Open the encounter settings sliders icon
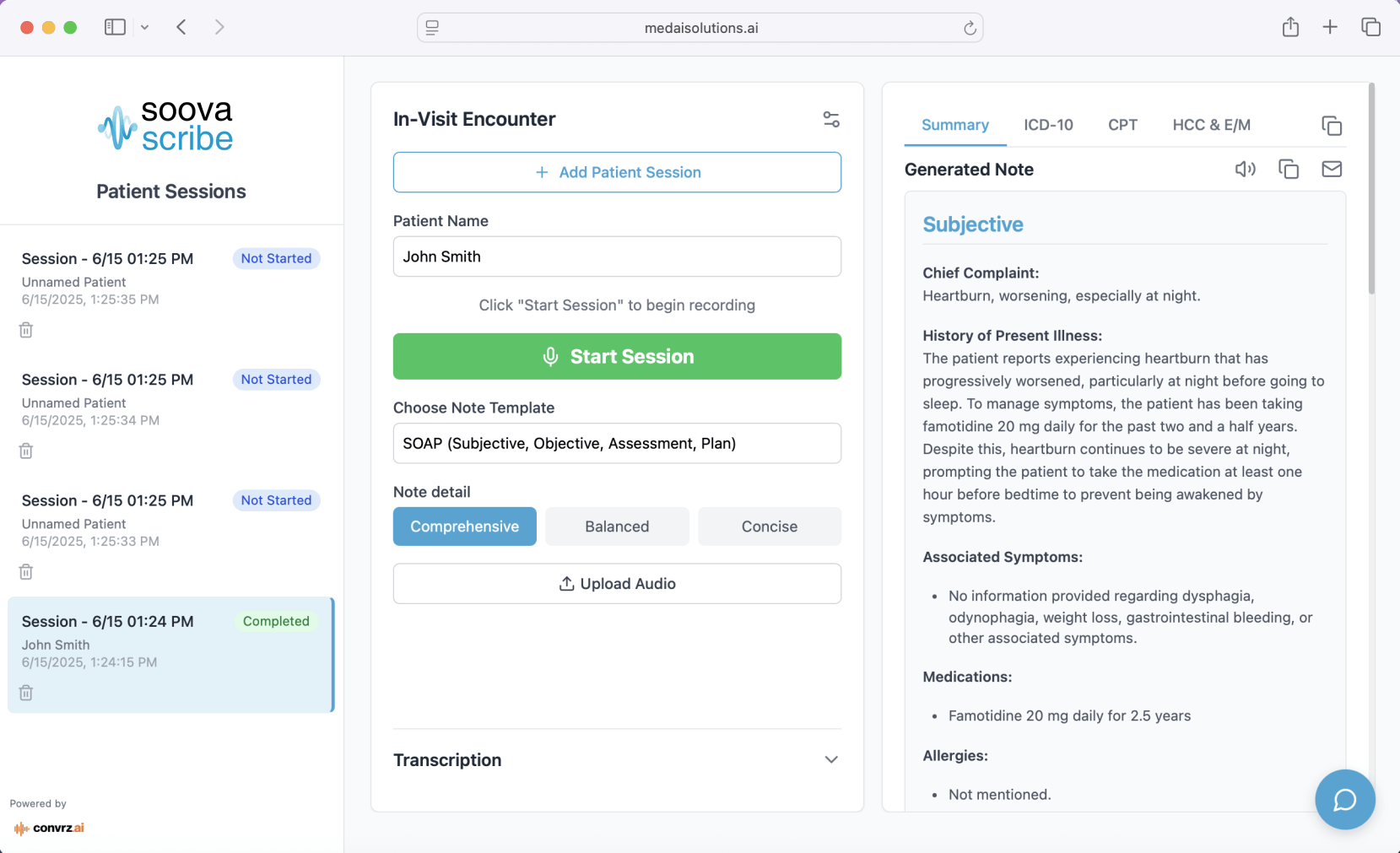The image size is (1400, 853). point(831,120)
